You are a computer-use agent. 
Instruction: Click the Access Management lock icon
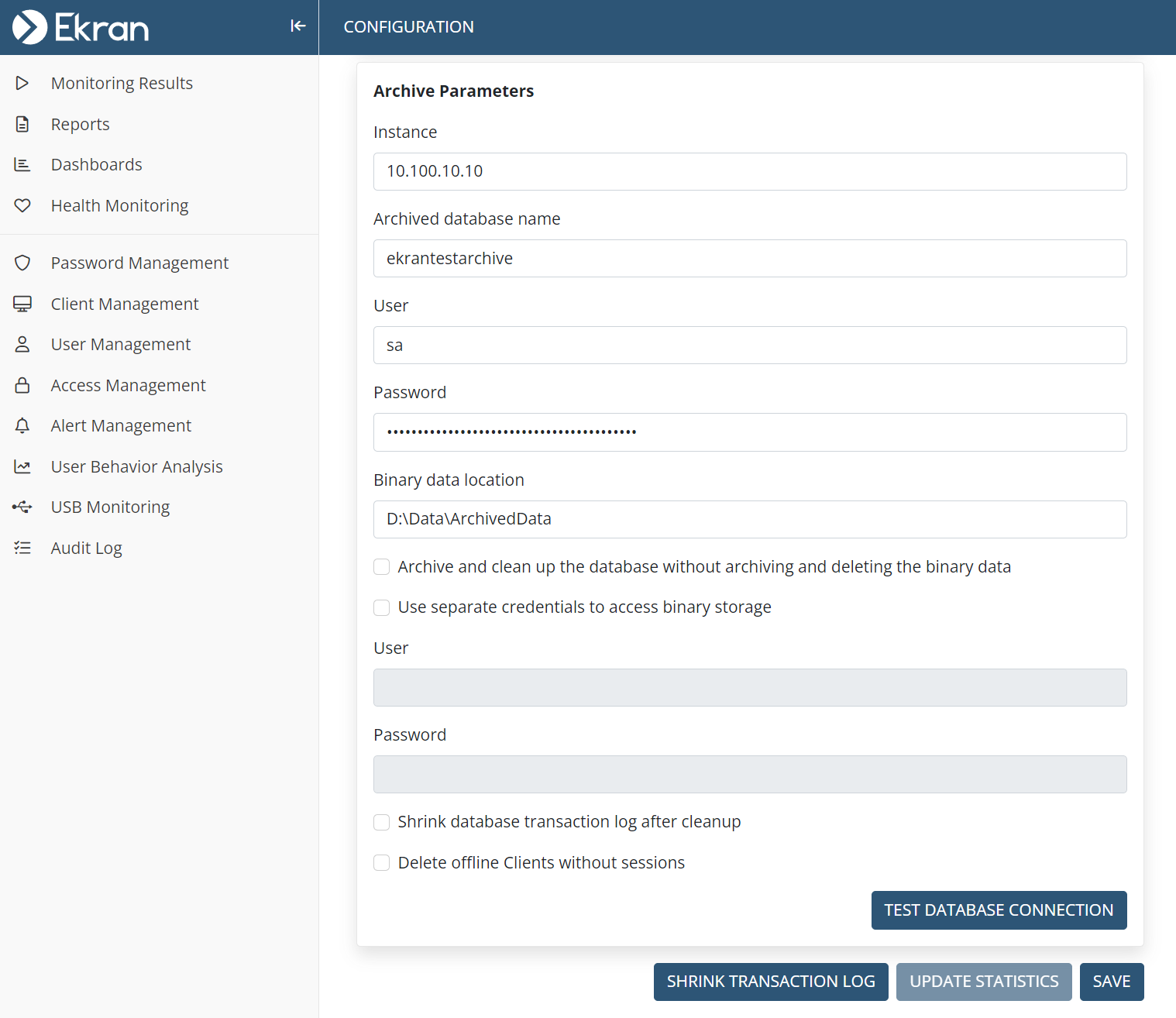click(22, 385)
